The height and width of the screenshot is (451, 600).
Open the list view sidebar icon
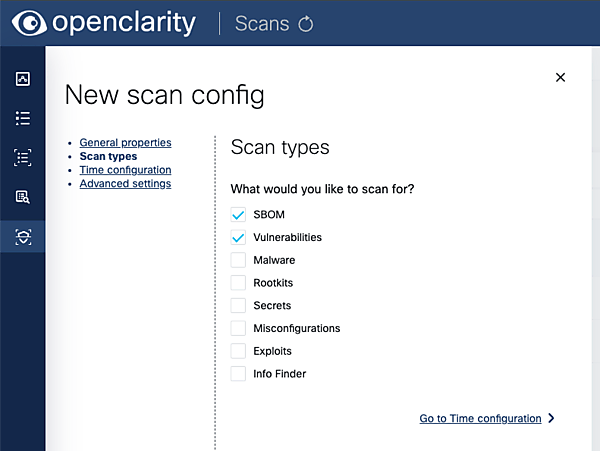[x=23, y=118]
